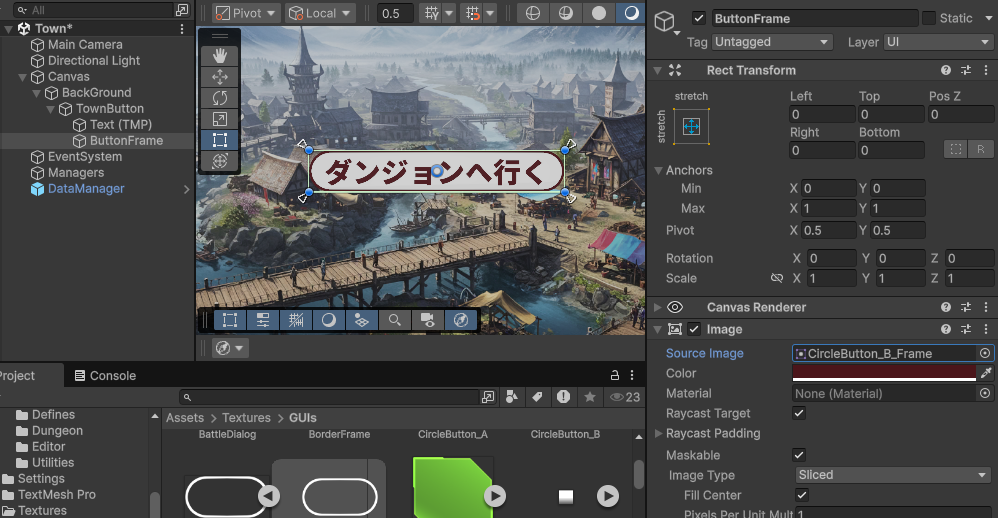Open the Tag dropdown showing Untagged

click(772, 42)
